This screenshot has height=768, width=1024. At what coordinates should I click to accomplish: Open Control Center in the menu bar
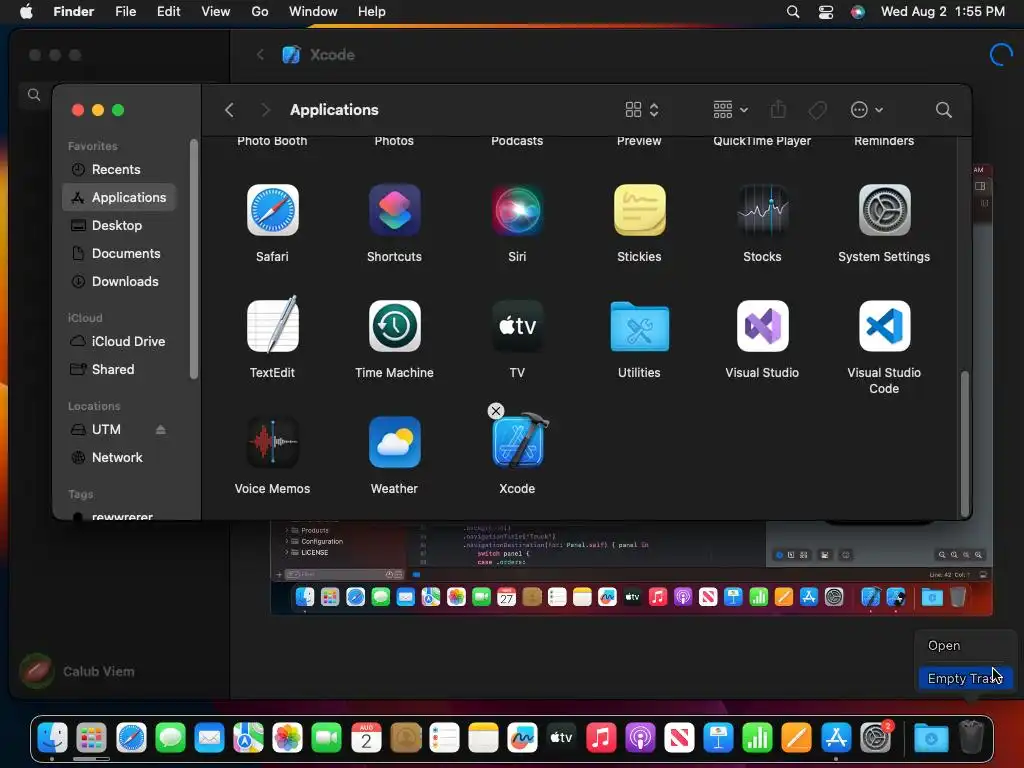tap(826, 12)
